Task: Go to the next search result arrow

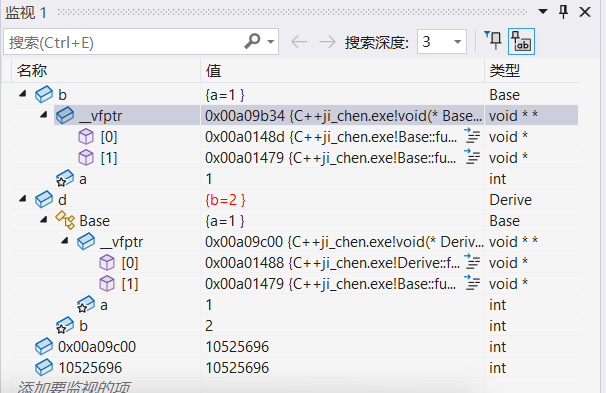Action: (327, 42)
